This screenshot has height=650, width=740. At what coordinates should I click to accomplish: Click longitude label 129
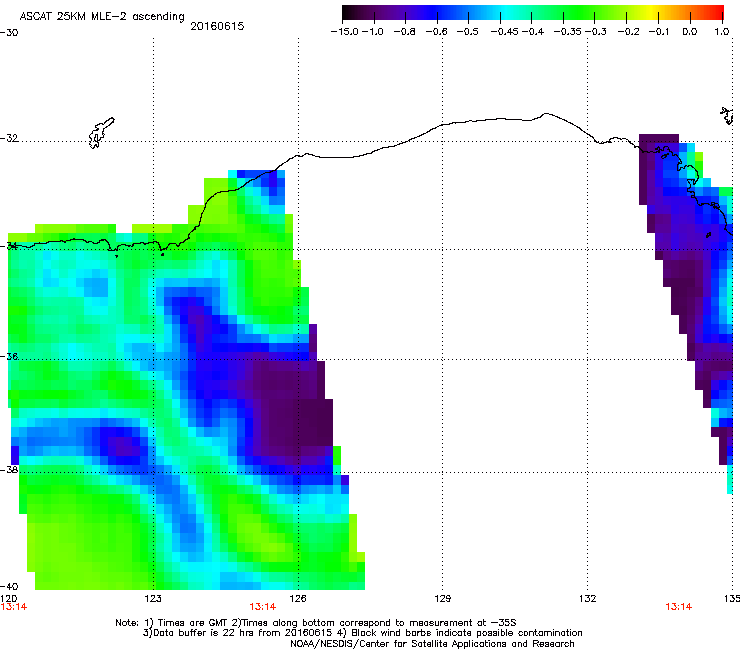[442, 599]
